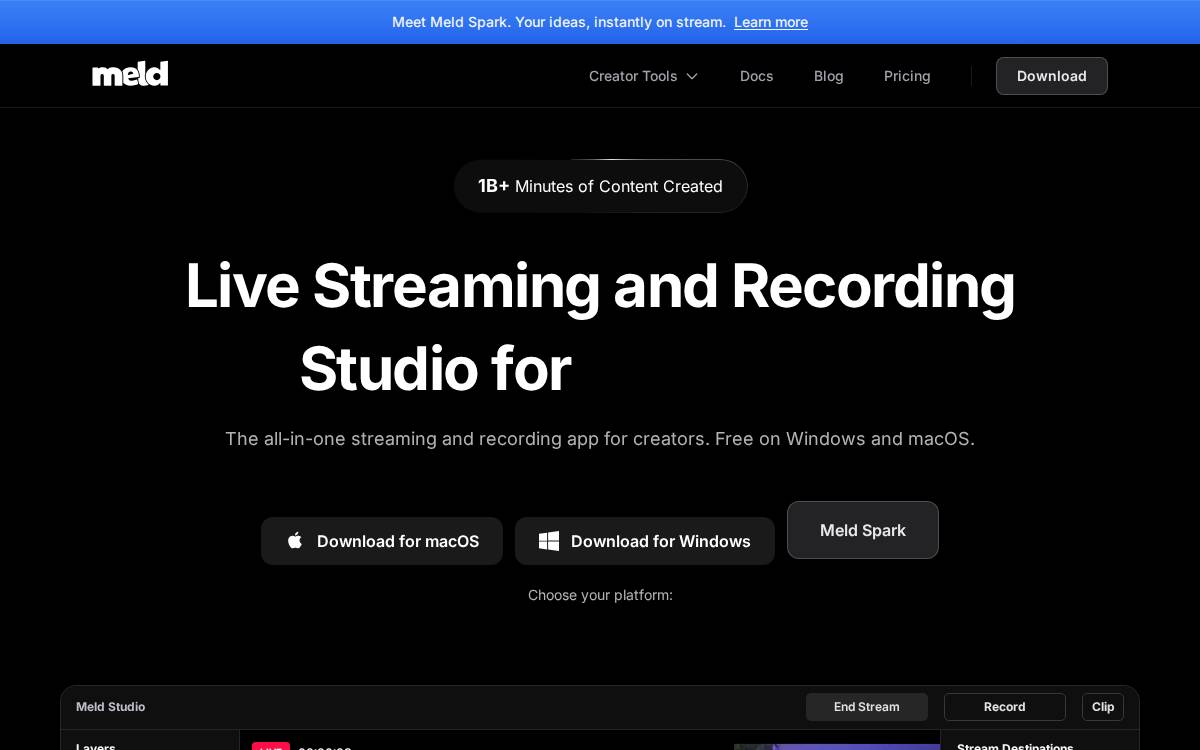Screen dimensions: 1200x750
Task: Click the Download button in header
Action: click(x=1052, y=76)
